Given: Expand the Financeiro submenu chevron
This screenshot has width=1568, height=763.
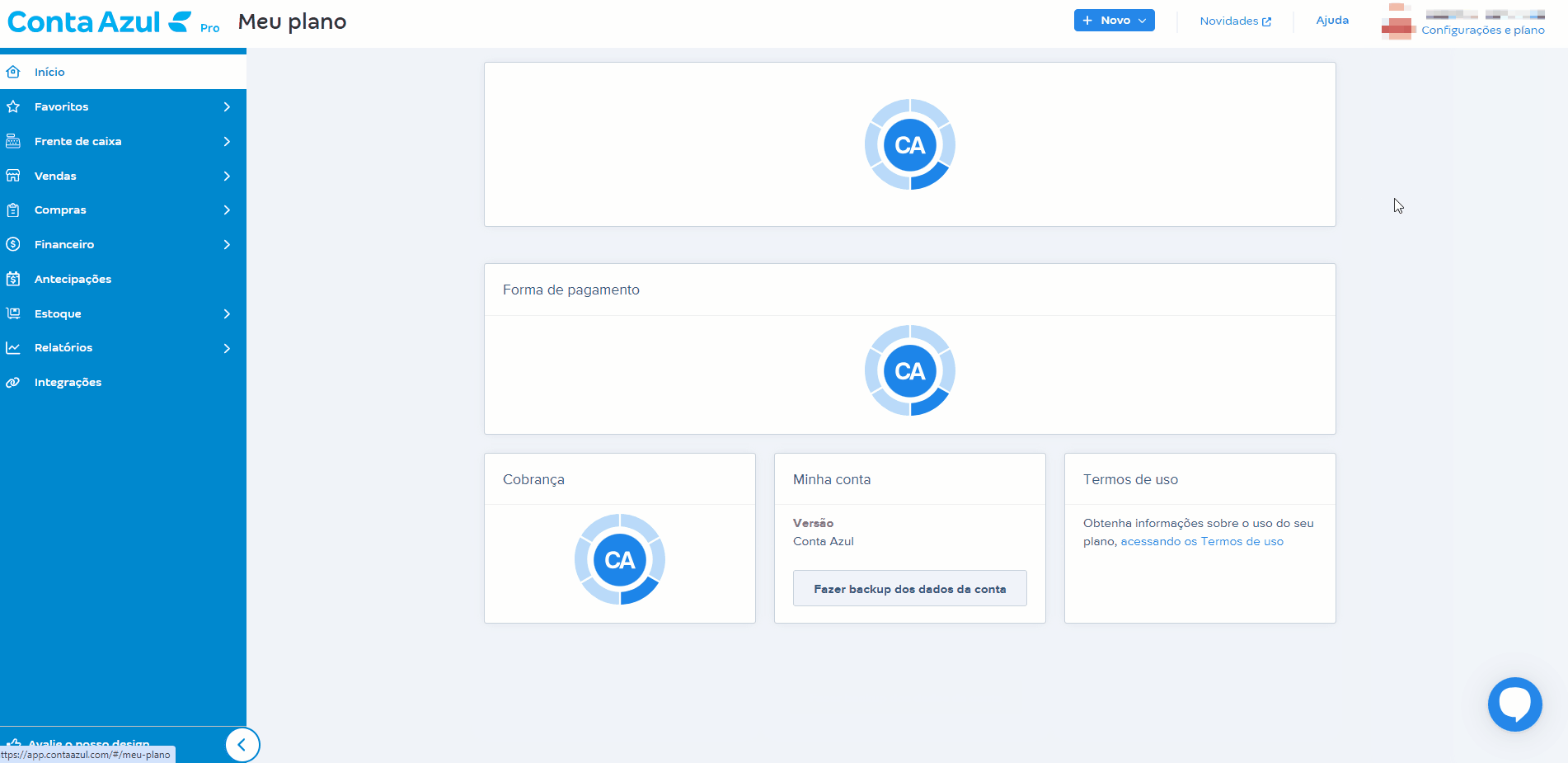Looking at the screenshot, I should 227,244.
